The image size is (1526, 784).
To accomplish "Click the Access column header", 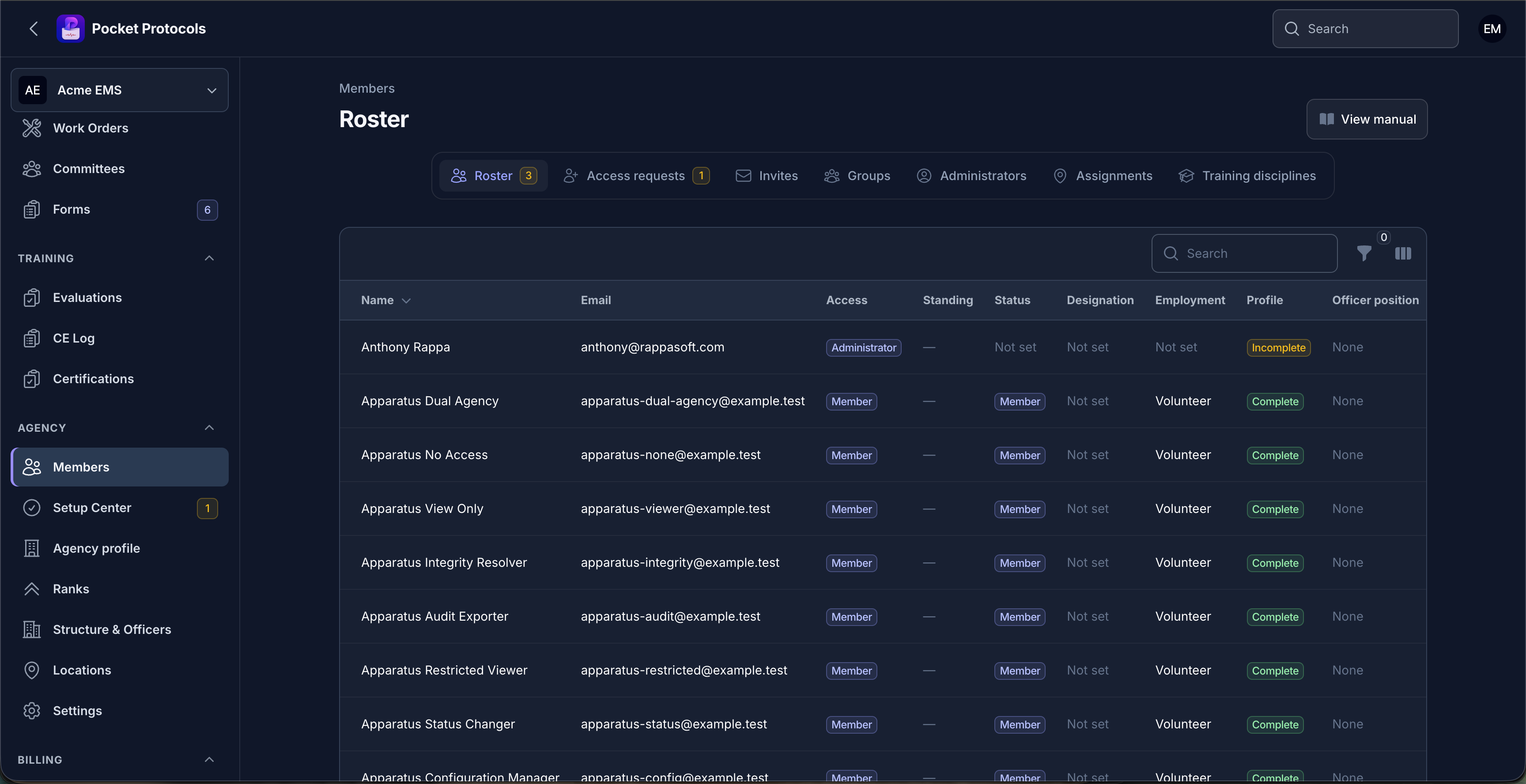I will (846, 300).
